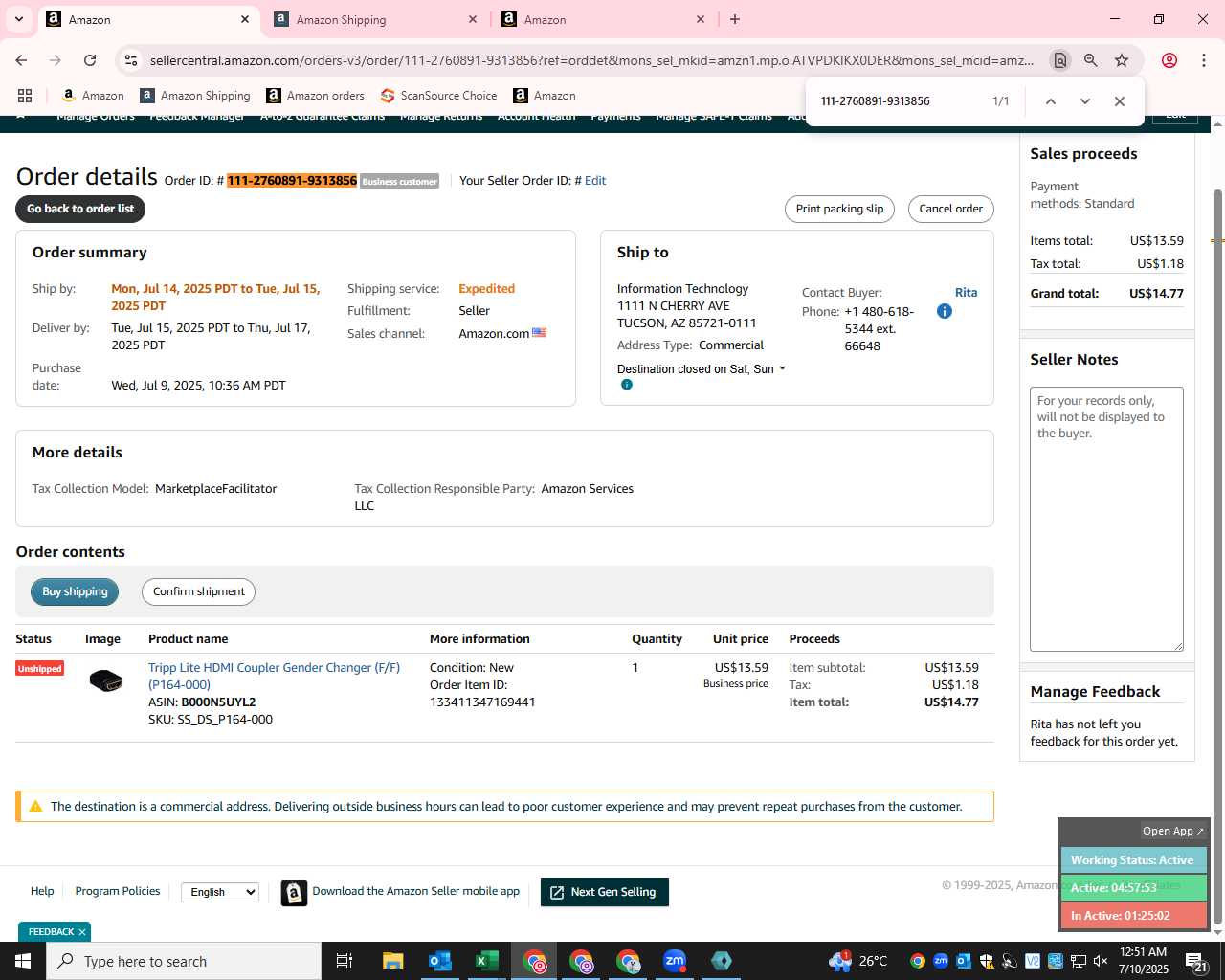Open buyer Rita's contact link
Image resolution: width=1225 pixels, height=980 pixels.
pos(966,293)
